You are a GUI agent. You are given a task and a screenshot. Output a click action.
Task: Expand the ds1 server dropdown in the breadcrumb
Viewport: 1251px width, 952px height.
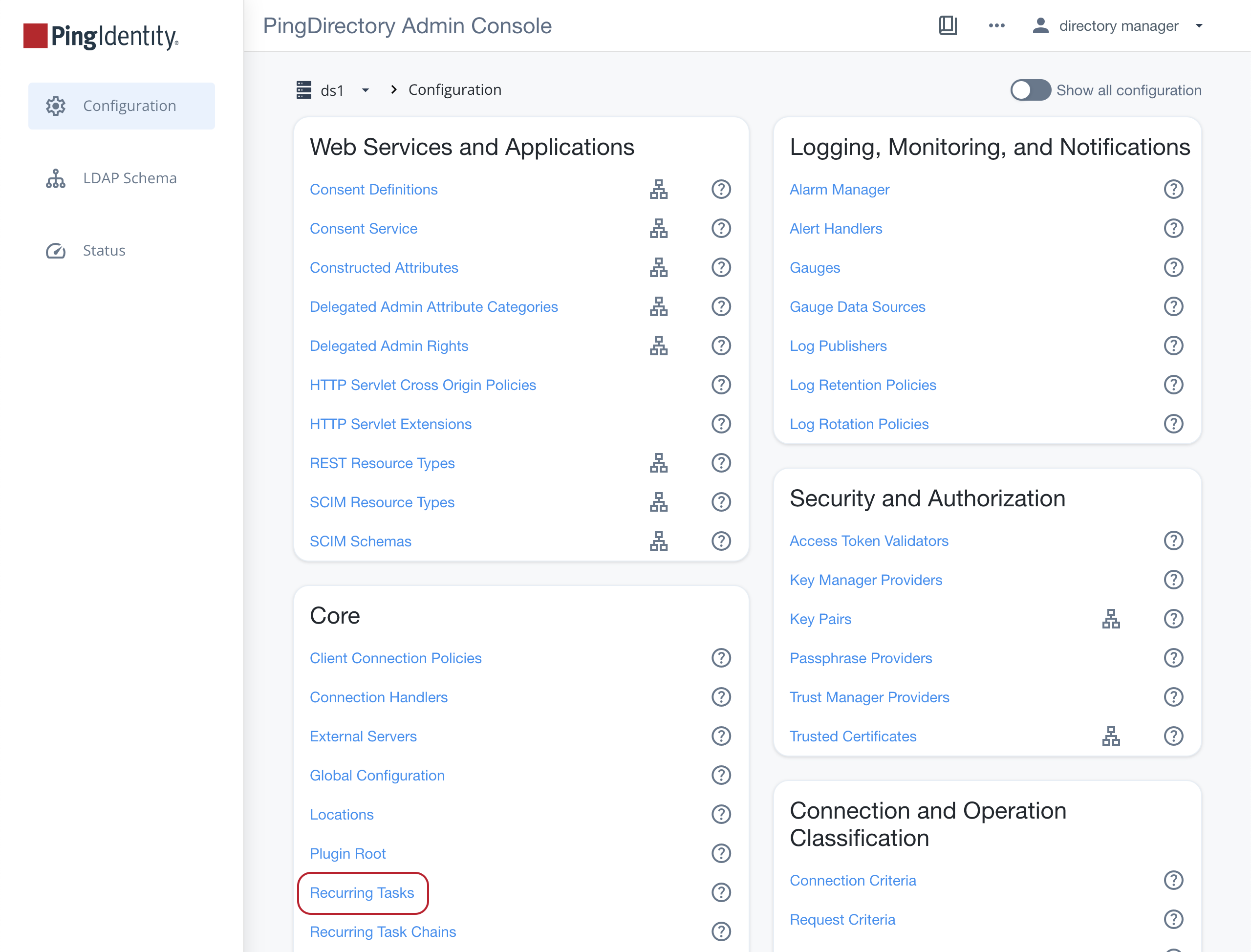tap(366, 89)
